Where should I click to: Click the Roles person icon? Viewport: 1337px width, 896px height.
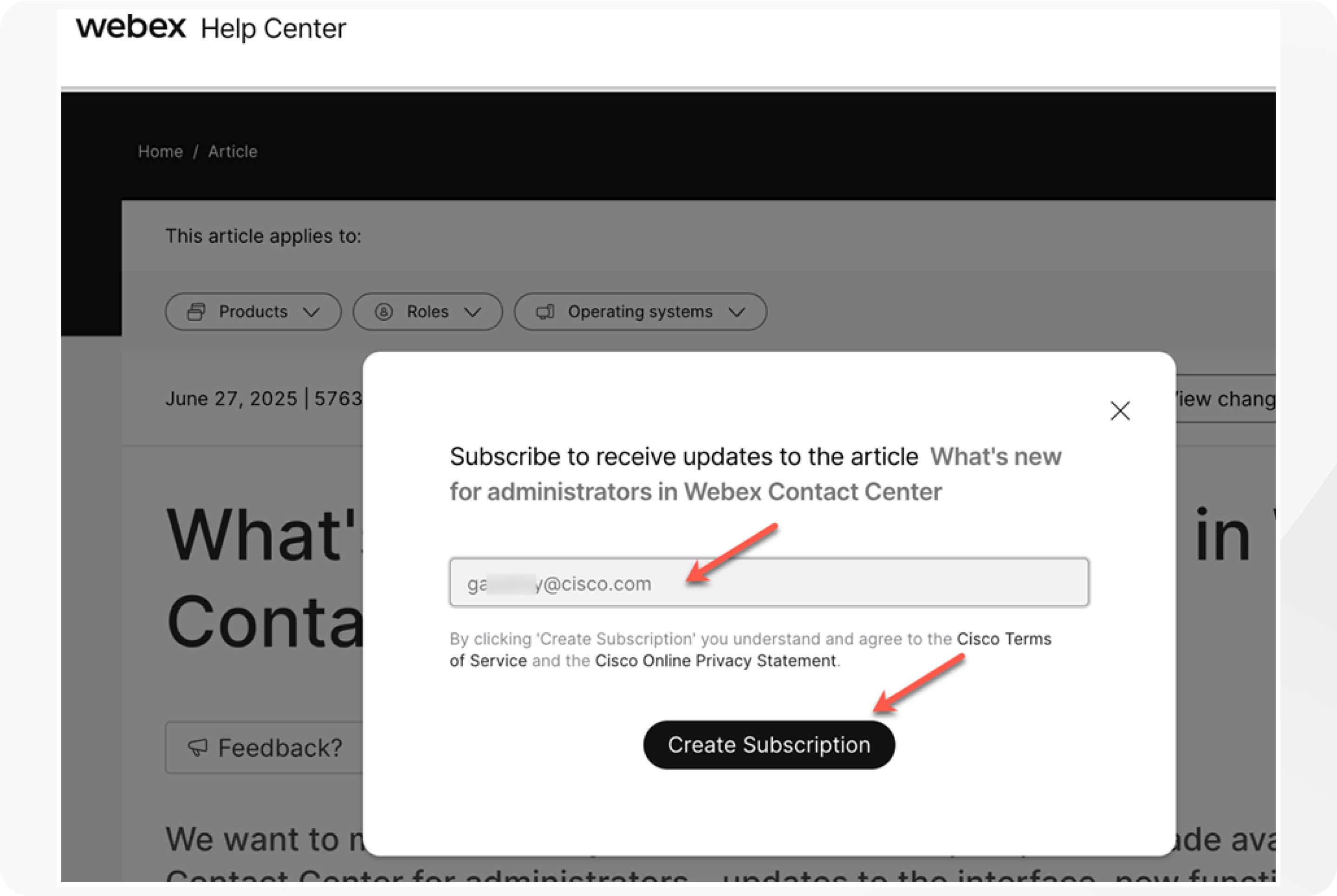pos(383,312)
